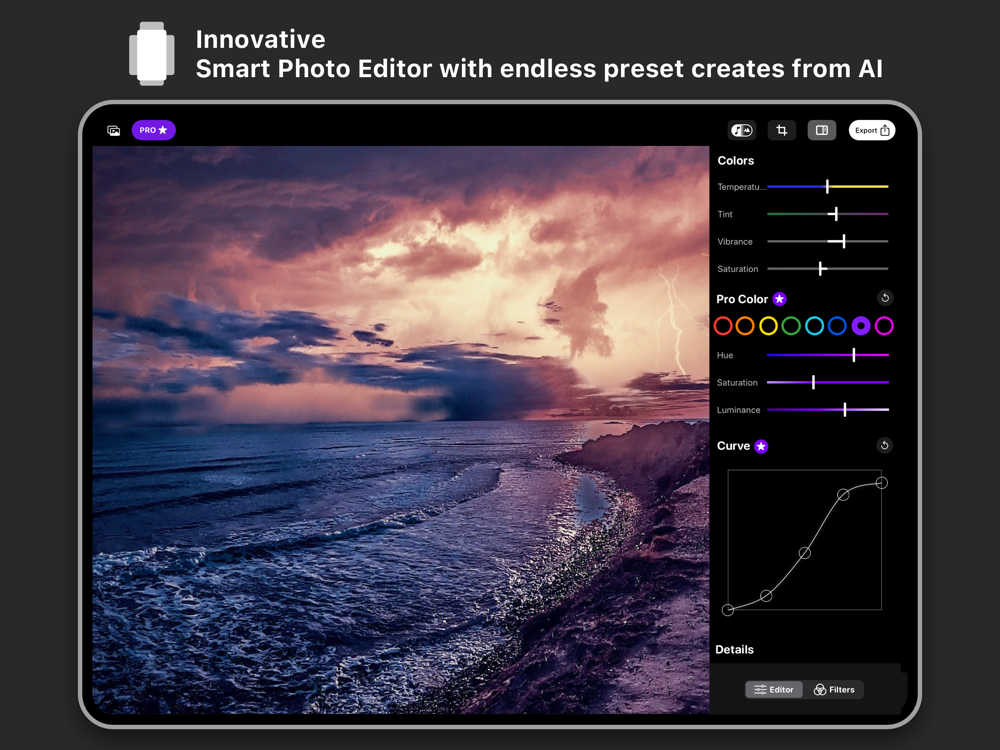Adjust the Tint slider
The width and height of the screenshot is (1000, 750).
[828, 214]
